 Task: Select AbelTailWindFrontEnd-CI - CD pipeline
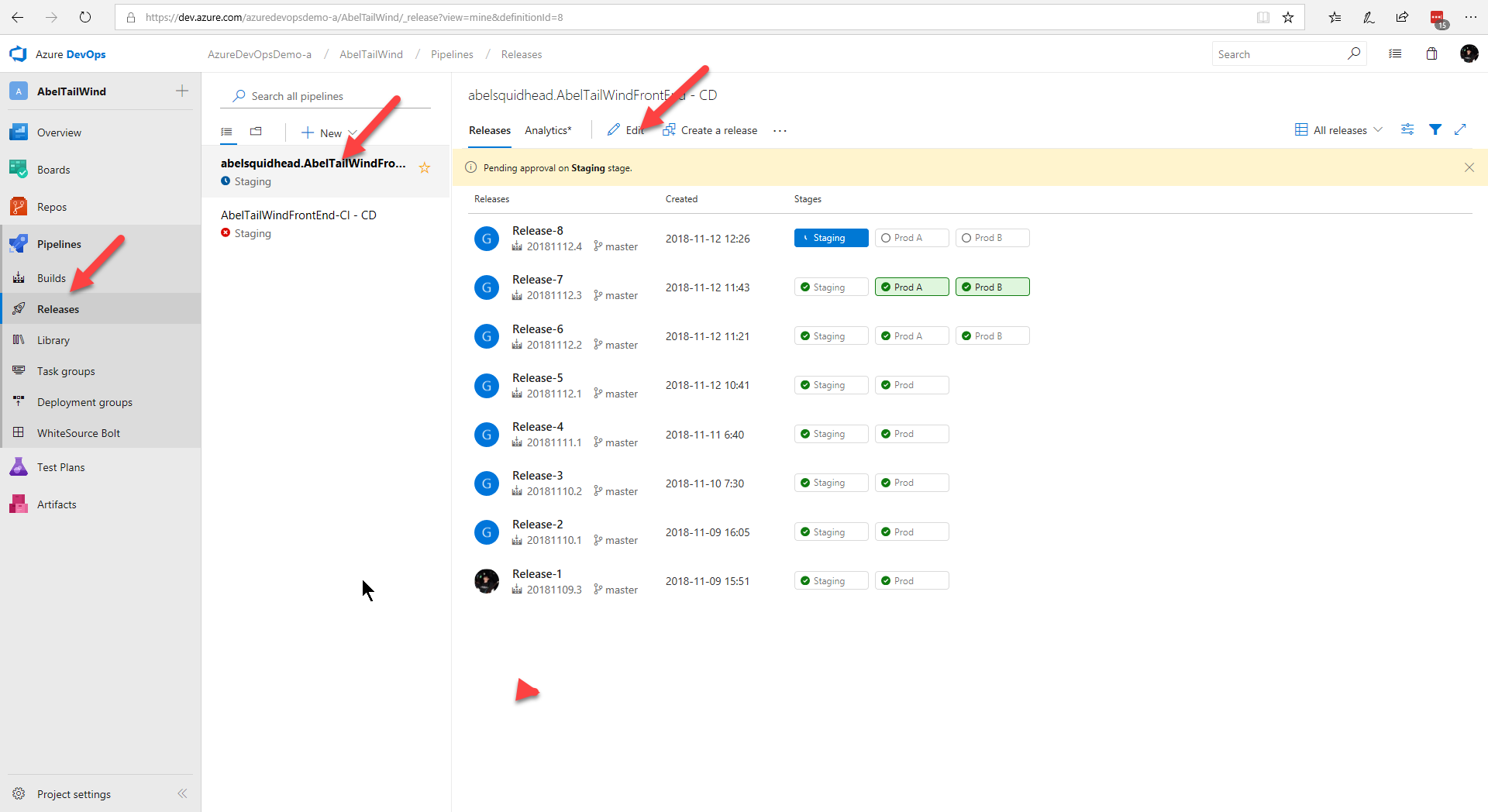pyautogui.click(x=325, y=223)
